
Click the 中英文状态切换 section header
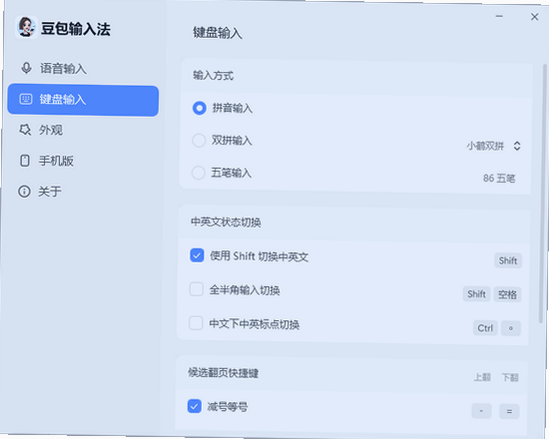pyautogui.click(x=226, y=222)
